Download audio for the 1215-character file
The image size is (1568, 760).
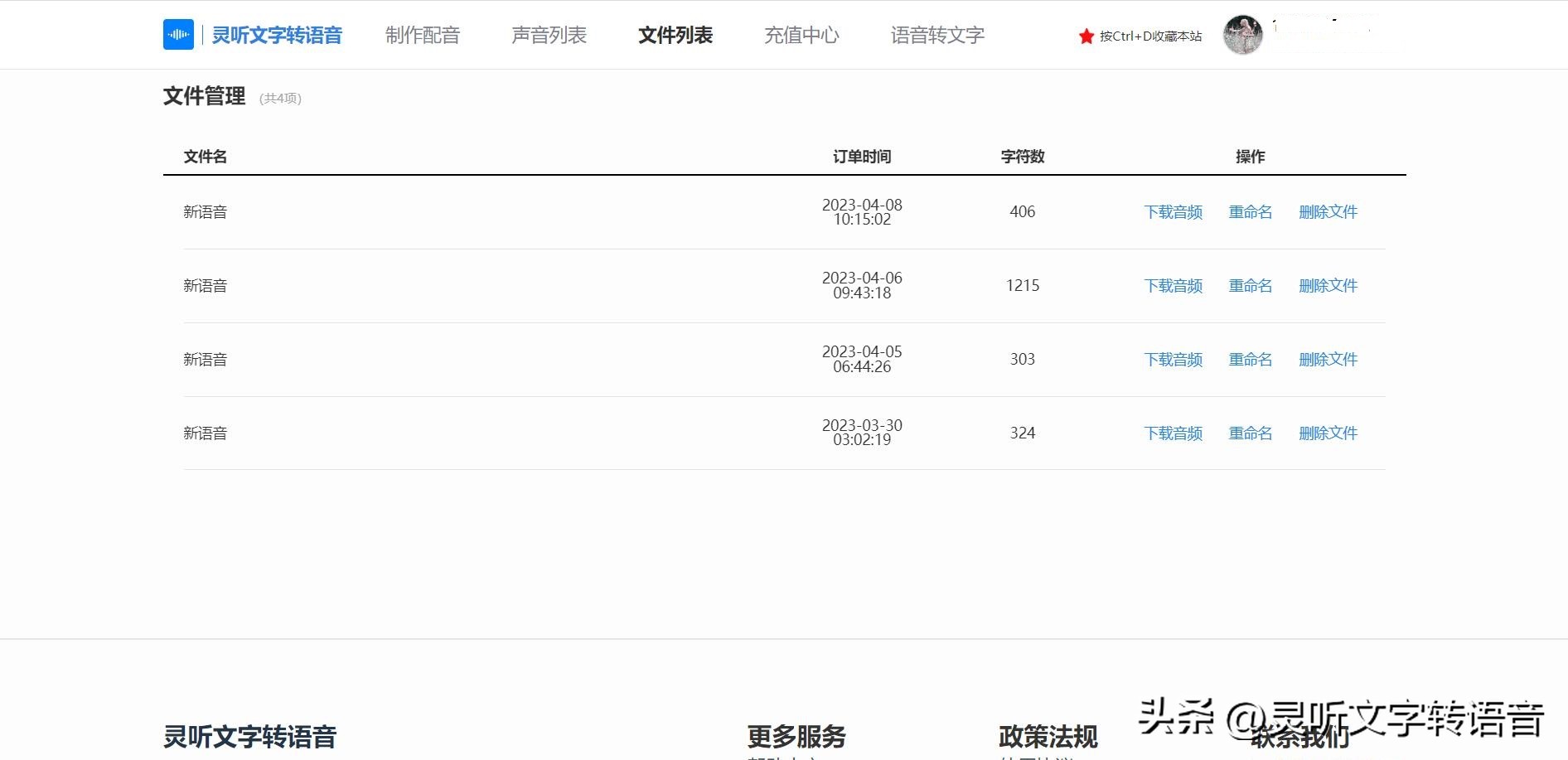click(x=1173, y=285)
